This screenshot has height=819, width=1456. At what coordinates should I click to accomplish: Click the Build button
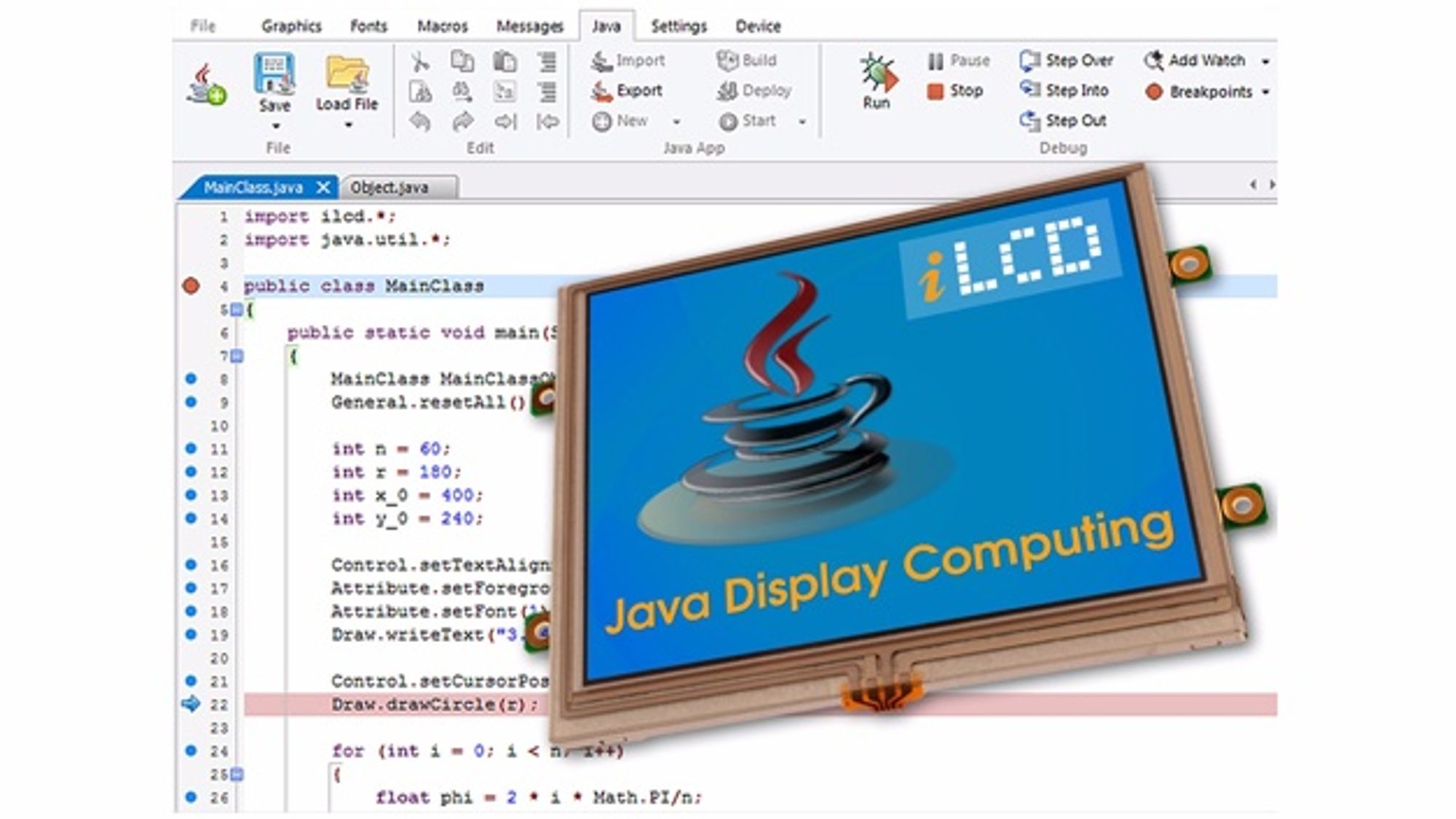coord(747,60)
